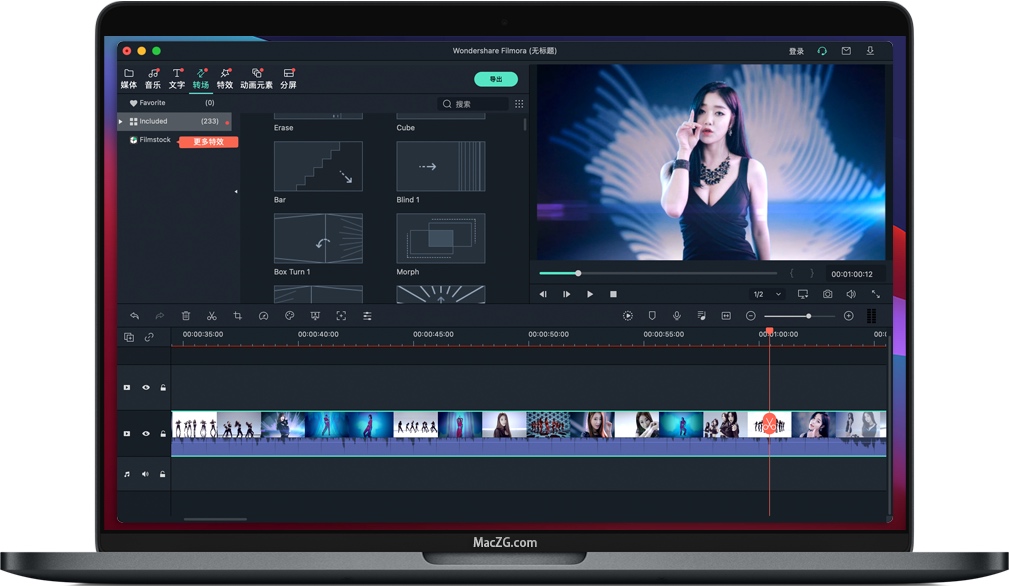Switch to the 特效 (Effects) tab

225,79
